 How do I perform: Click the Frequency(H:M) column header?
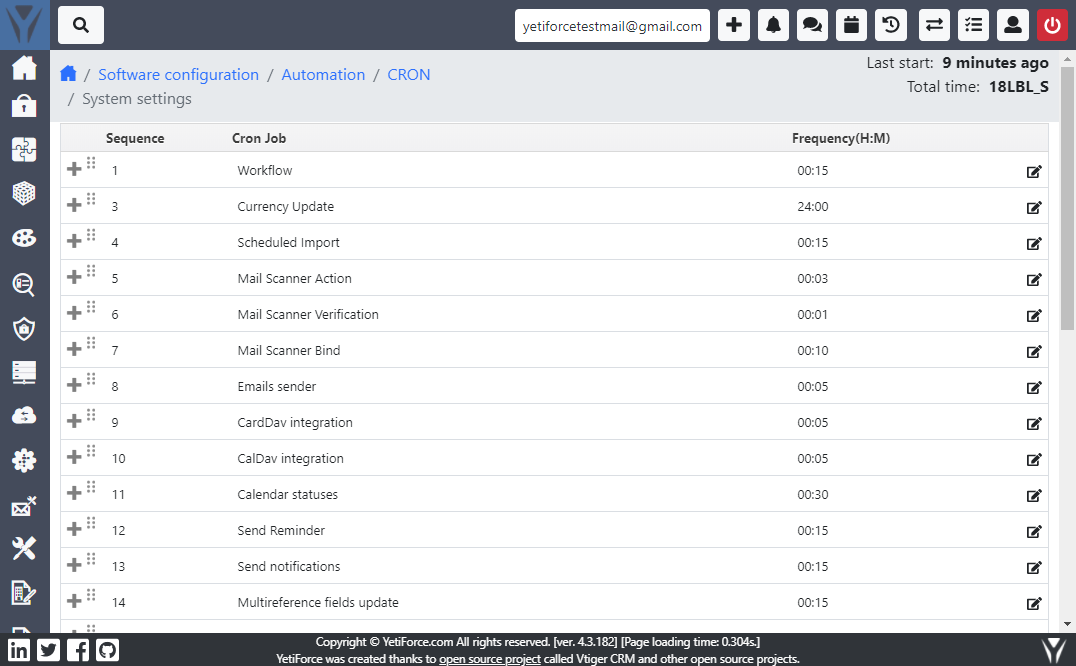841,138
